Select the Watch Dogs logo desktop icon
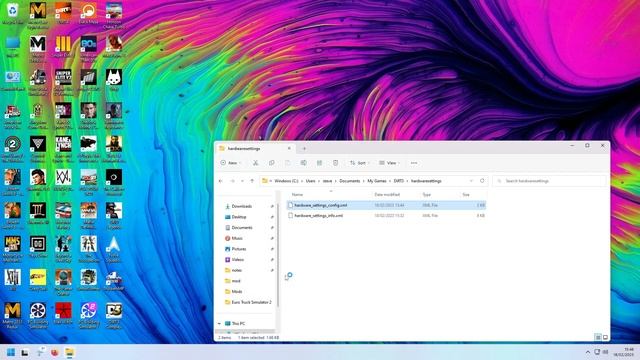This screenshot has width=640, height=360. (x=63, y=182)
